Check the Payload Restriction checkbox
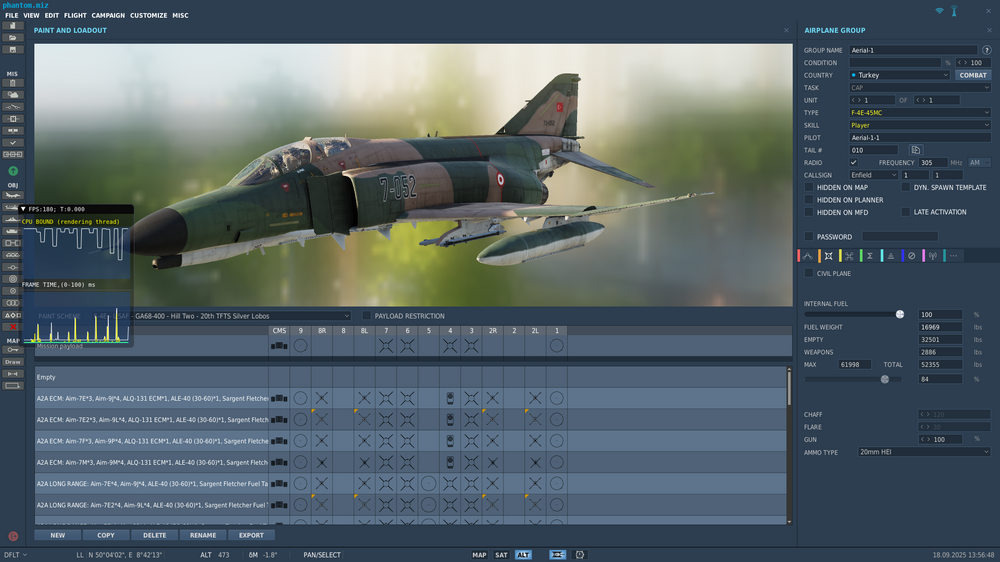The height and width of the screenshot is (562, 1000). click(366, 316)
